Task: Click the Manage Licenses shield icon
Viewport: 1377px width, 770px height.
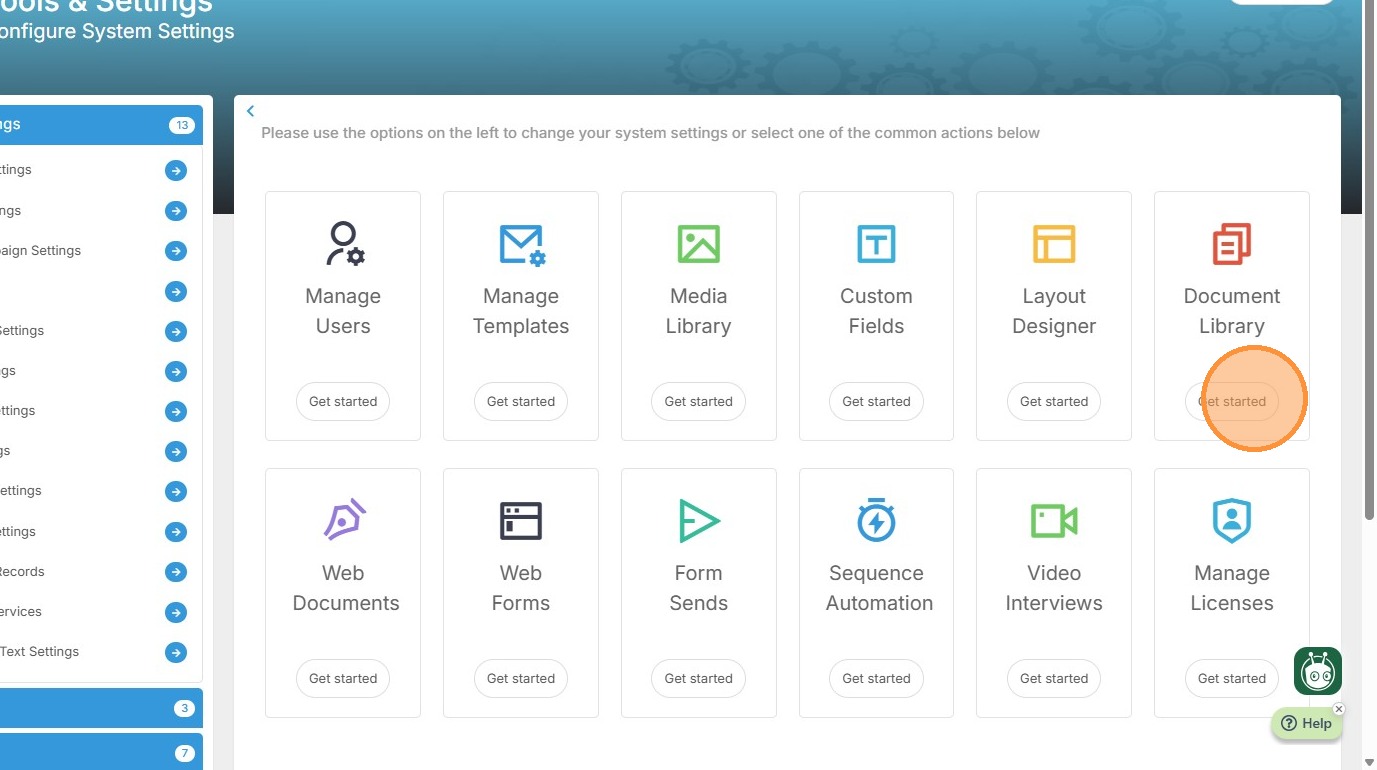Action: [1232, 521]
